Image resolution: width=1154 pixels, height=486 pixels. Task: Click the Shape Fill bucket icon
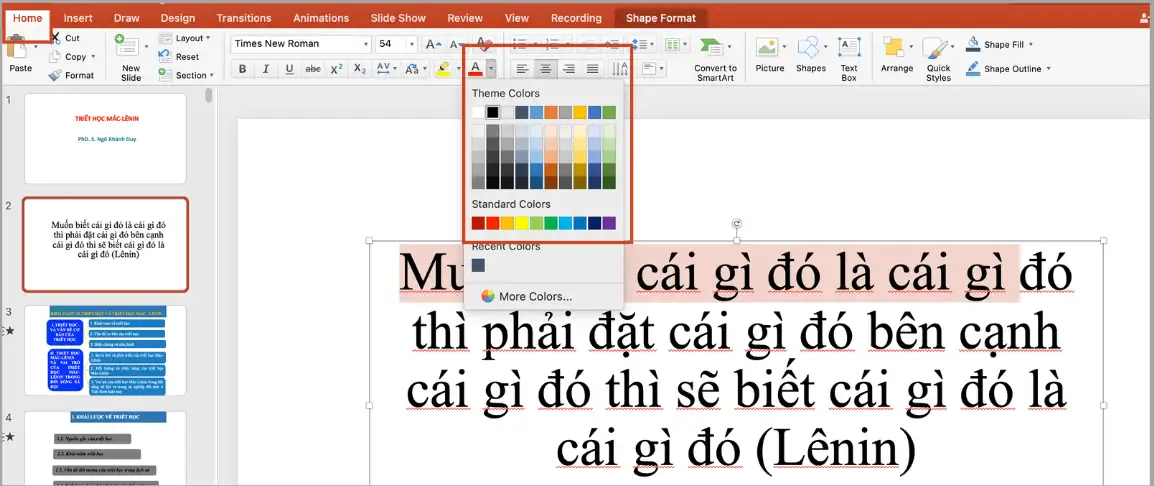973,44
